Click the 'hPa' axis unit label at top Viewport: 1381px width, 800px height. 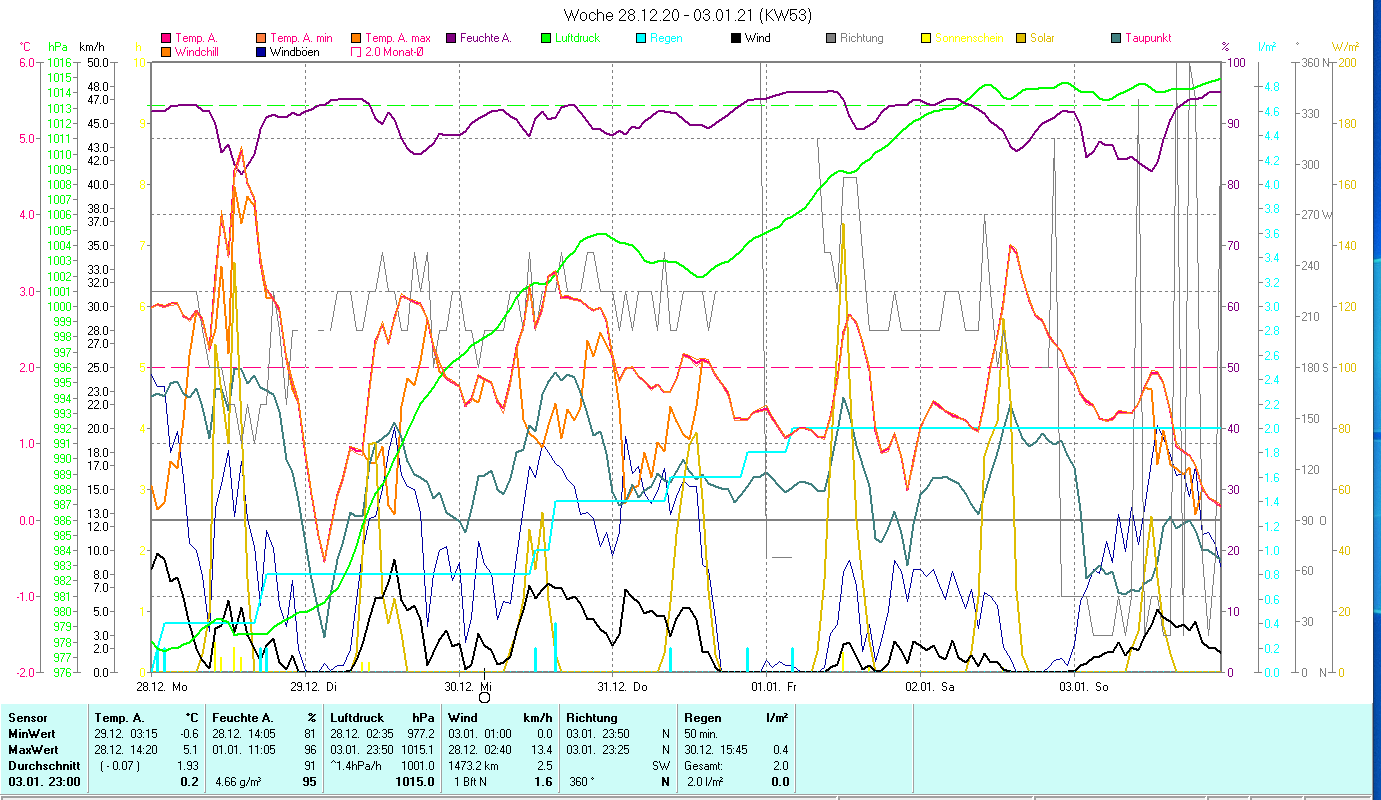coord(58,46)
